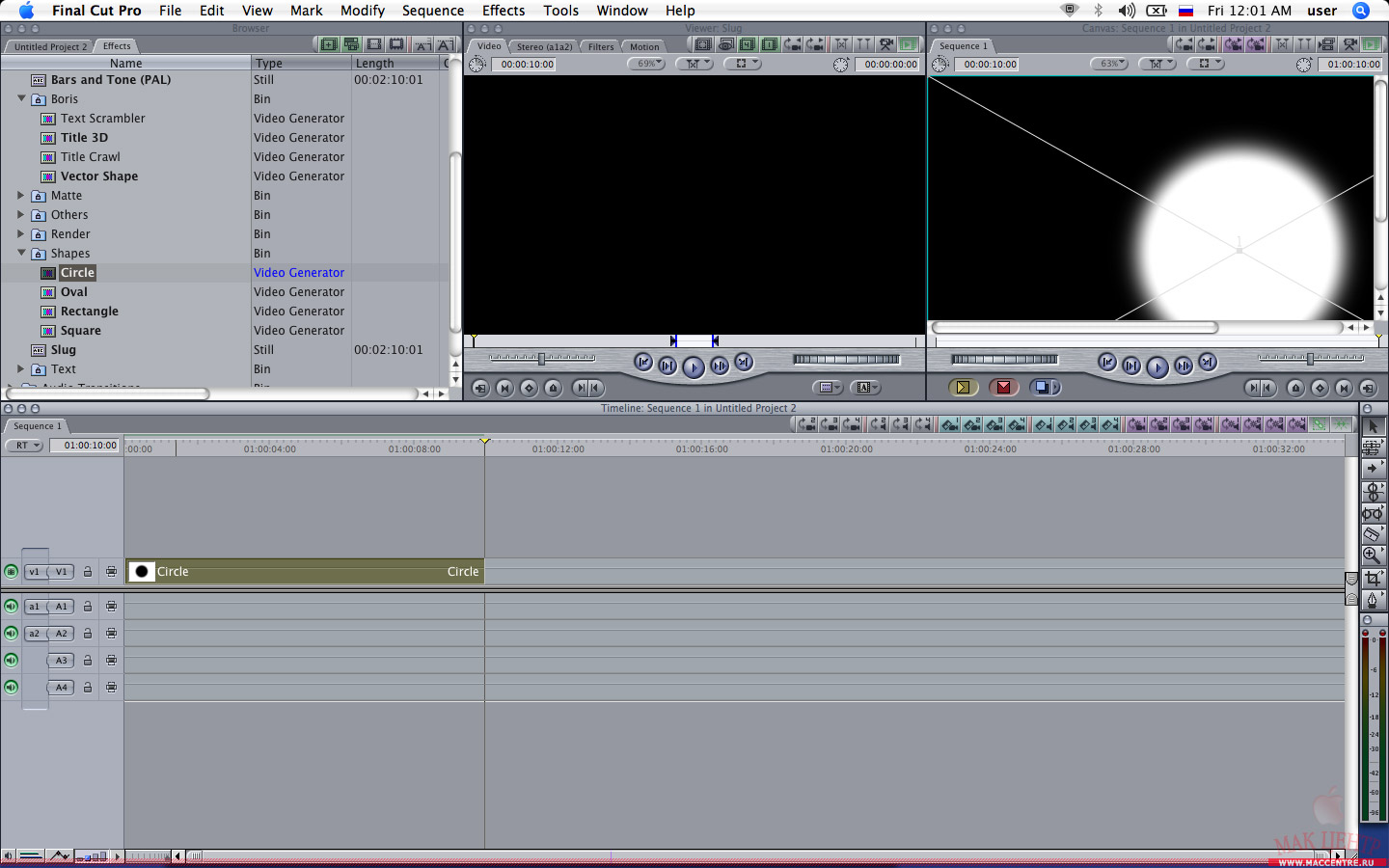Screen dimensions: 1389x868
Task: Click the Canvas jog control wheel
Action: pos(1004,360)
